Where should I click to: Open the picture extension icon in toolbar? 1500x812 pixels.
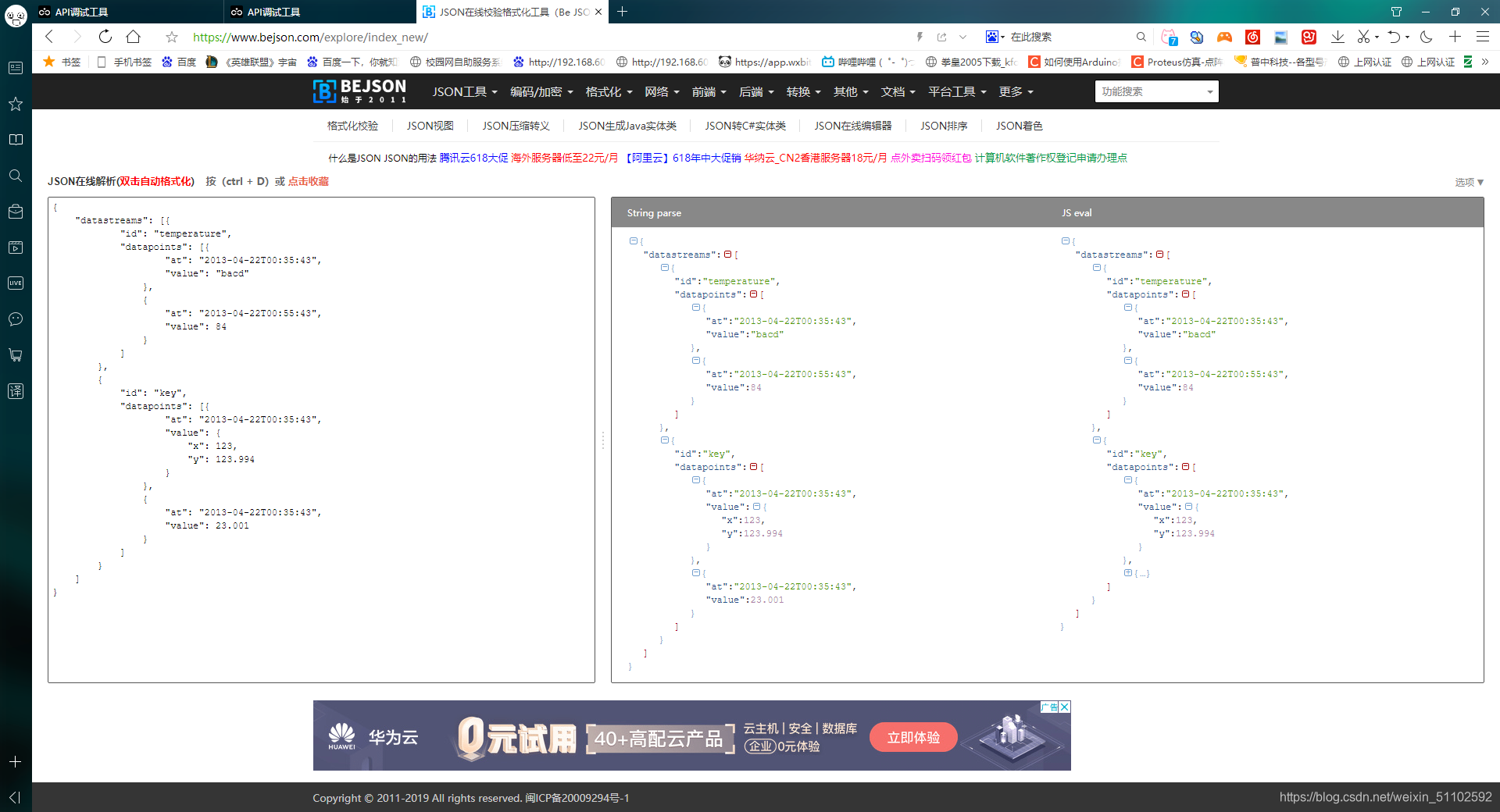pyautogui.click(x=1280, y=37)
